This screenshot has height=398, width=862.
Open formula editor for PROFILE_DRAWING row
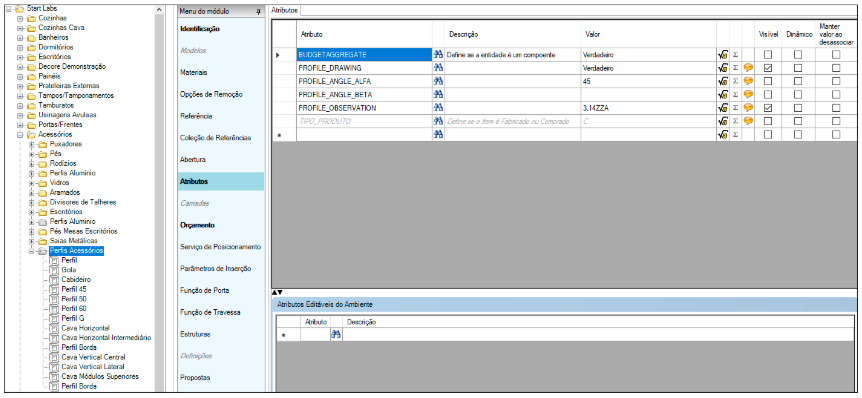pos(722,68)
